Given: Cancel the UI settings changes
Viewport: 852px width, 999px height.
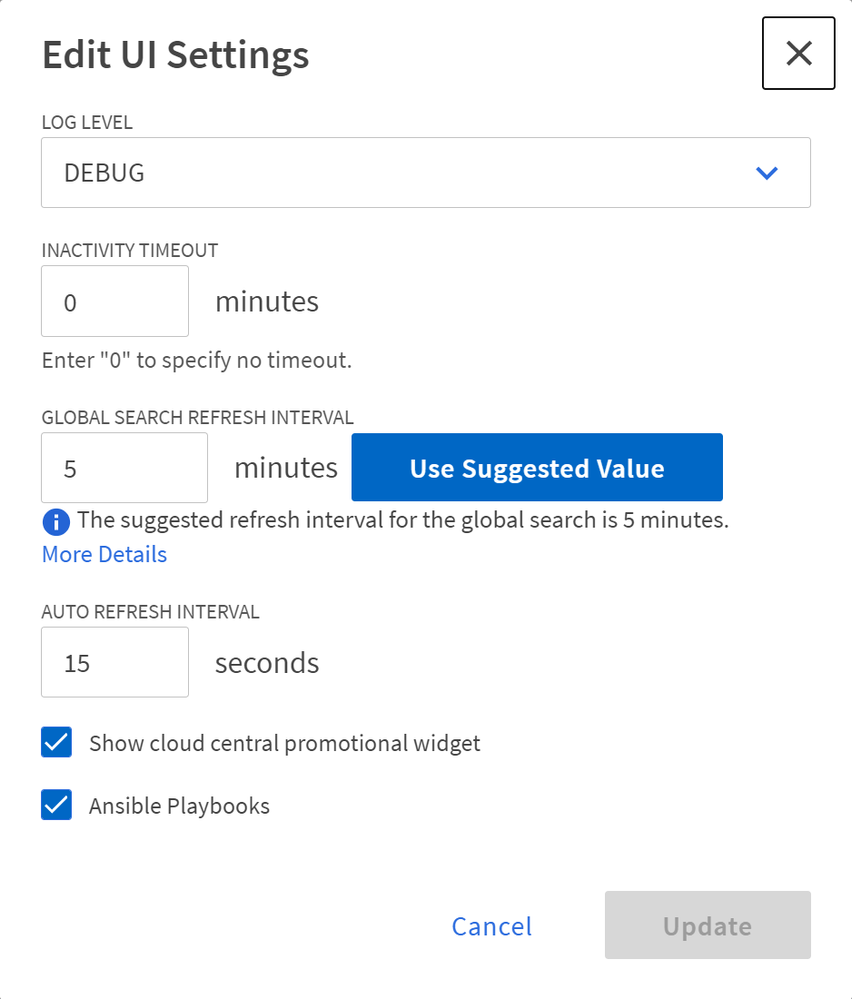Looking at the screenshot, I should tap(492, 926).
